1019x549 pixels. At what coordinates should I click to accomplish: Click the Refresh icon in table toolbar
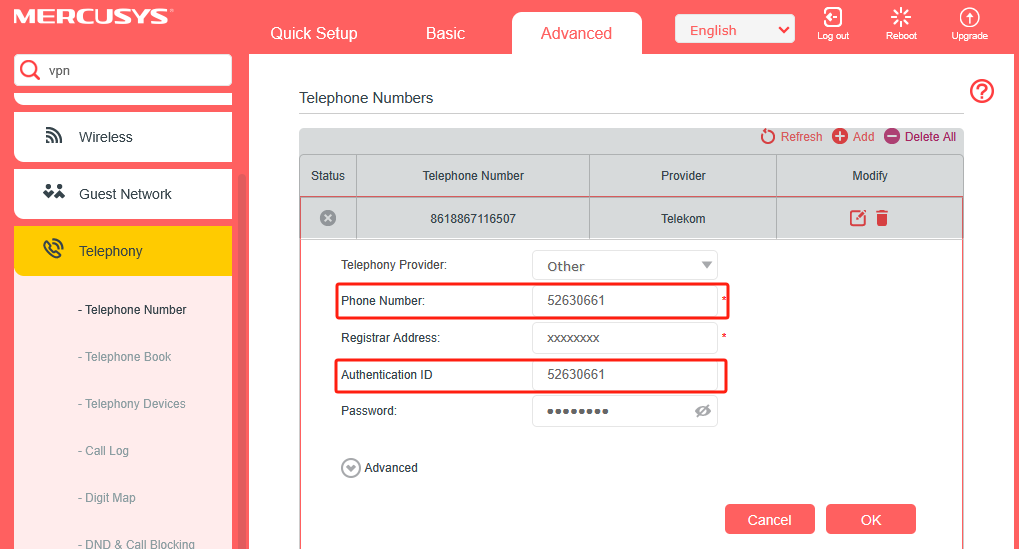[x=767, y=136]
